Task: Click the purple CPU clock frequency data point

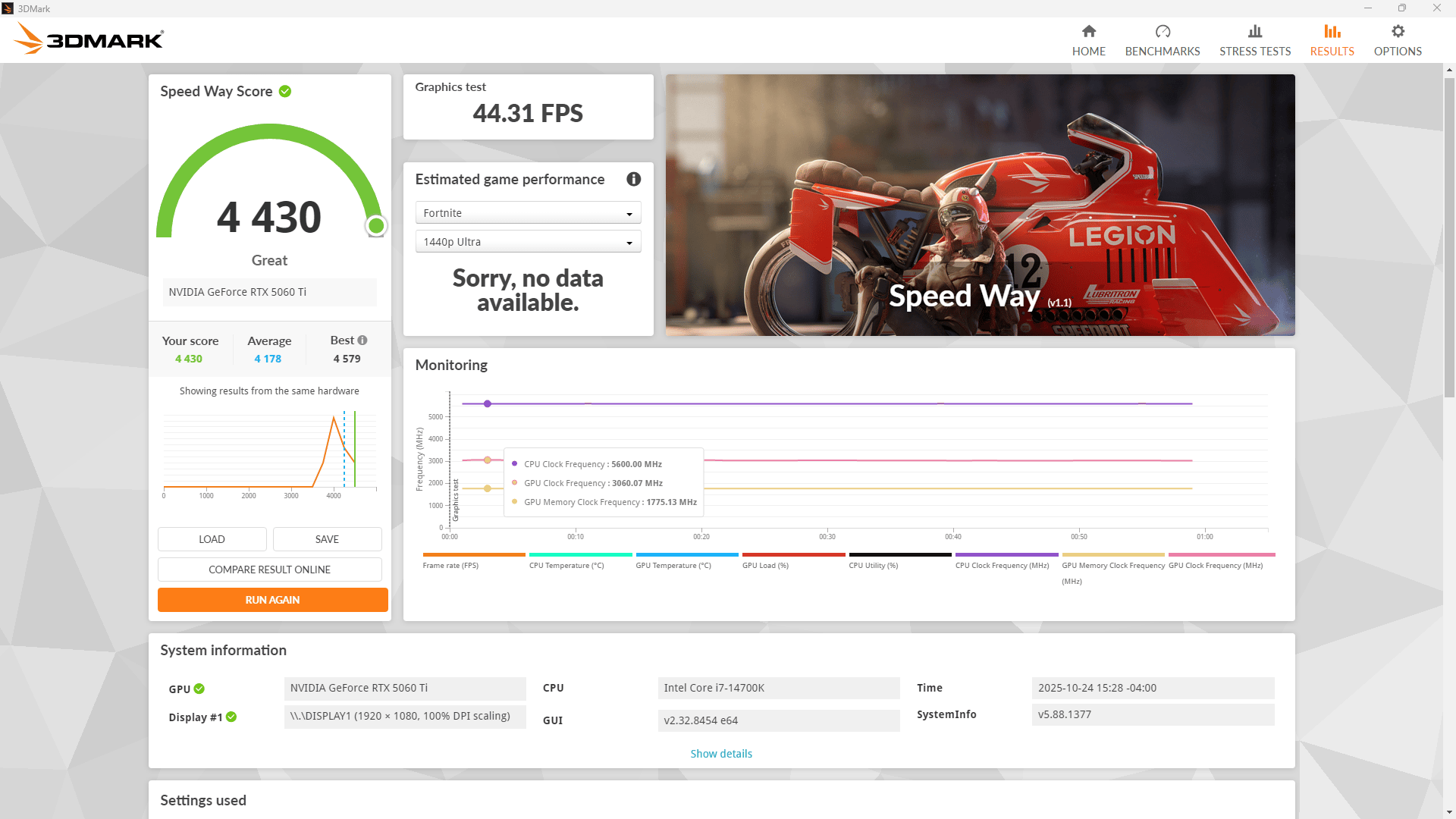Action: (x=488, y=404)
